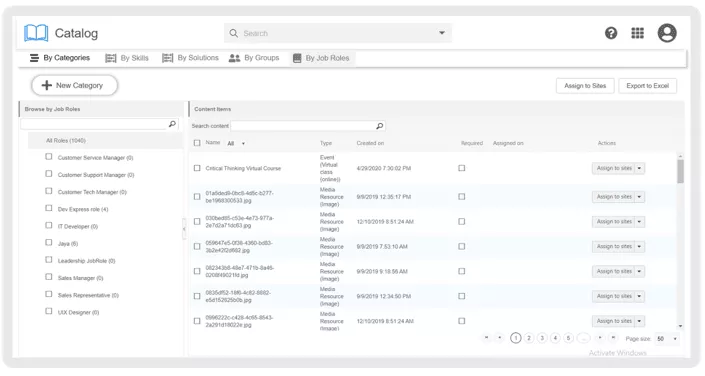This screenshot has width=705, height=376.
Task: Expand Assign to sites arrow for 059647e5 image
Action: click(x=639, y=246)
